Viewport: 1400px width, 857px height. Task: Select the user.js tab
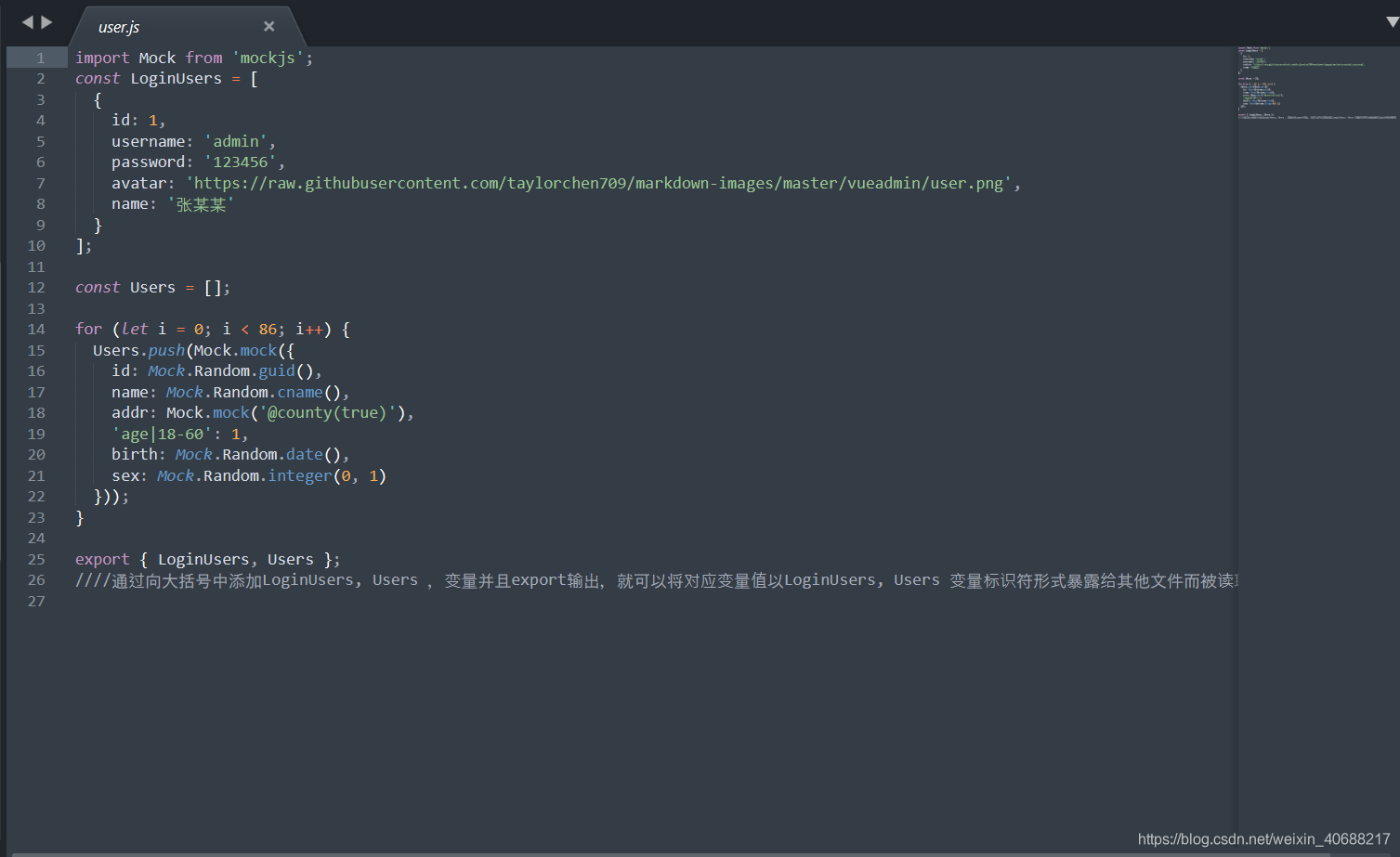click(119, 27)
